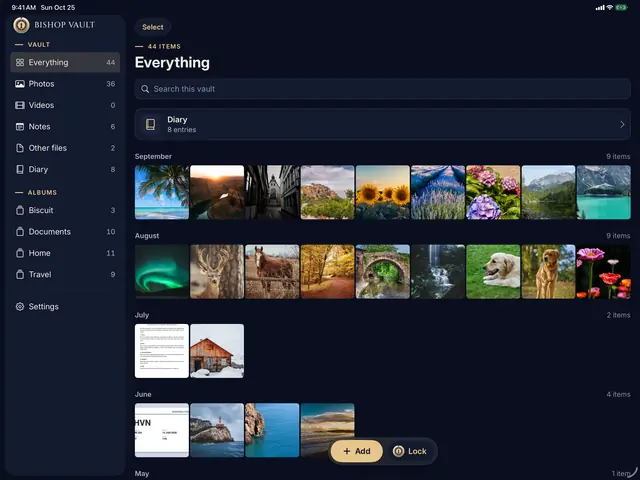Click the Settings gear icon
The image size is (640, 480).
pyautogui.click(x=20, y=307)
